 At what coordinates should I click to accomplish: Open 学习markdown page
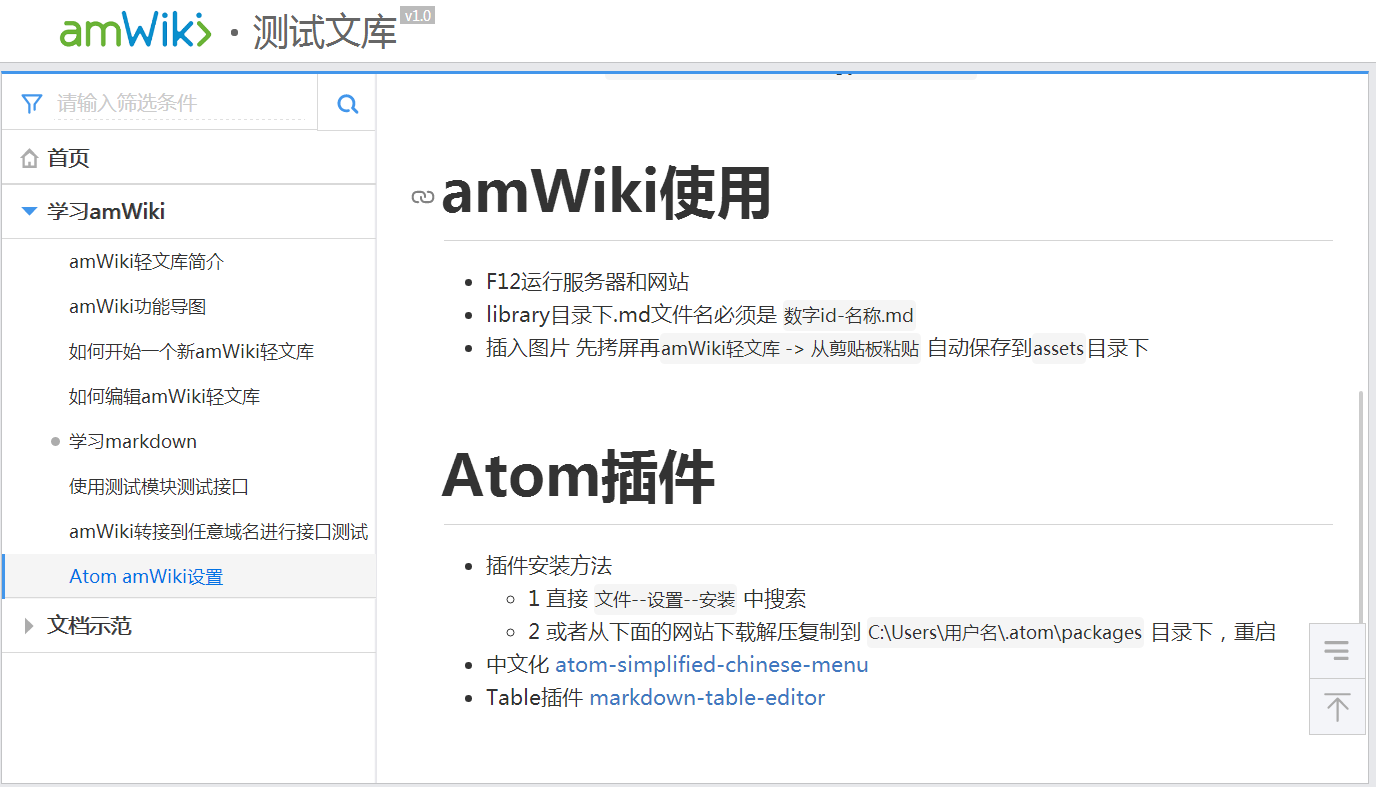(x=132, y=442)
